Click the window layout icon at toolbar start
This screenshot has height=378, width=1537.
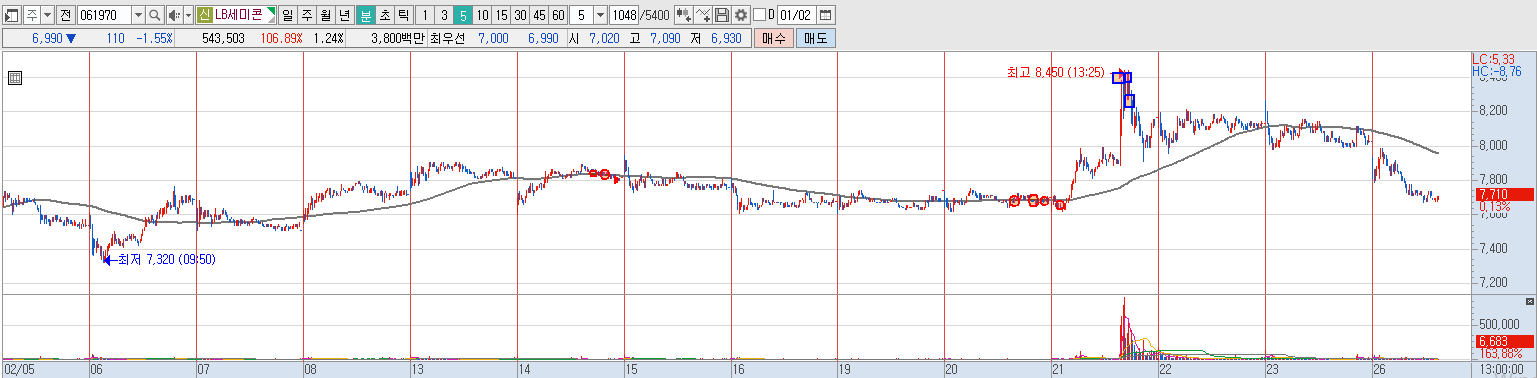pyautogui.click(x=11, y=15)
